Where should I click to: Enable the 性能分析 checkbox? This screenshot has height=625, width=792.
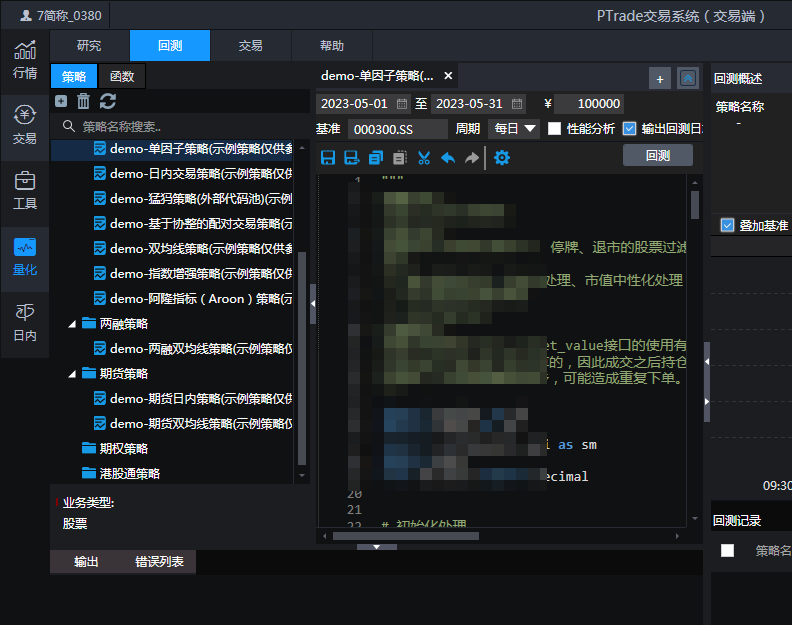click(x=555, y=129)
